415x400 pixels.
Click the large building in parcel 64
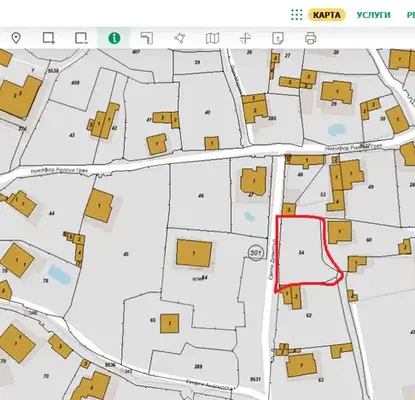coord(194,253)
